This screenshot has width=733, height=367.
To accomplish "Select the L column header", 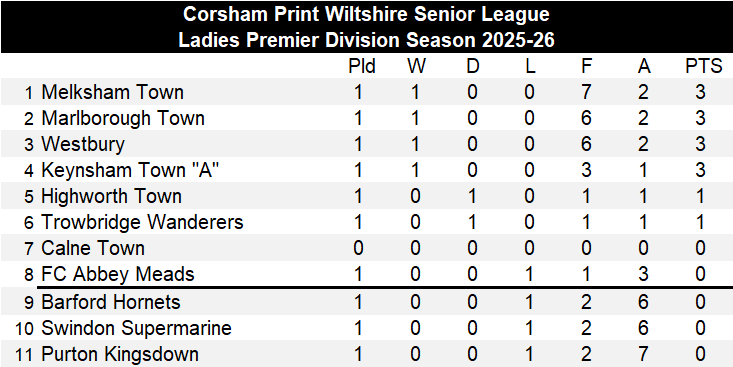I will pos(529,67).
